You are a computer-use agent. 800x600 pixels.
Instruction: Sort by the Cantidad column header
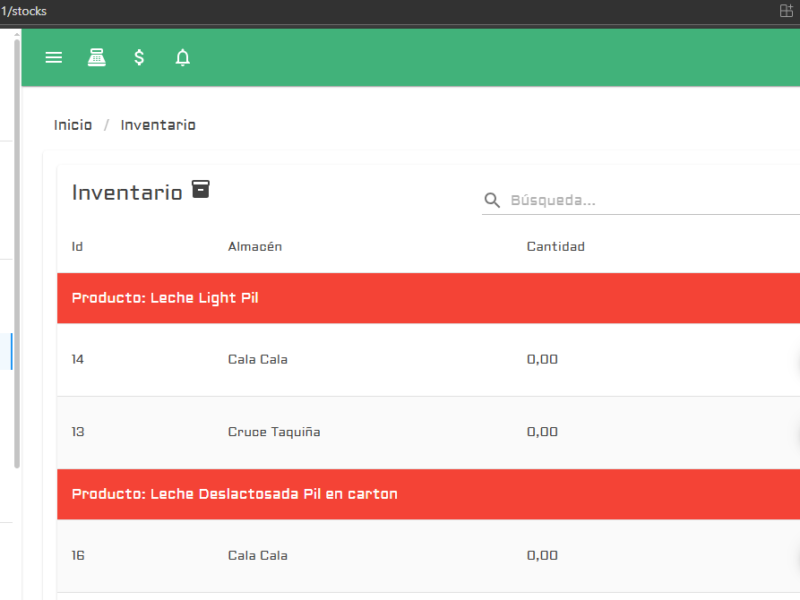pos(555,247)
